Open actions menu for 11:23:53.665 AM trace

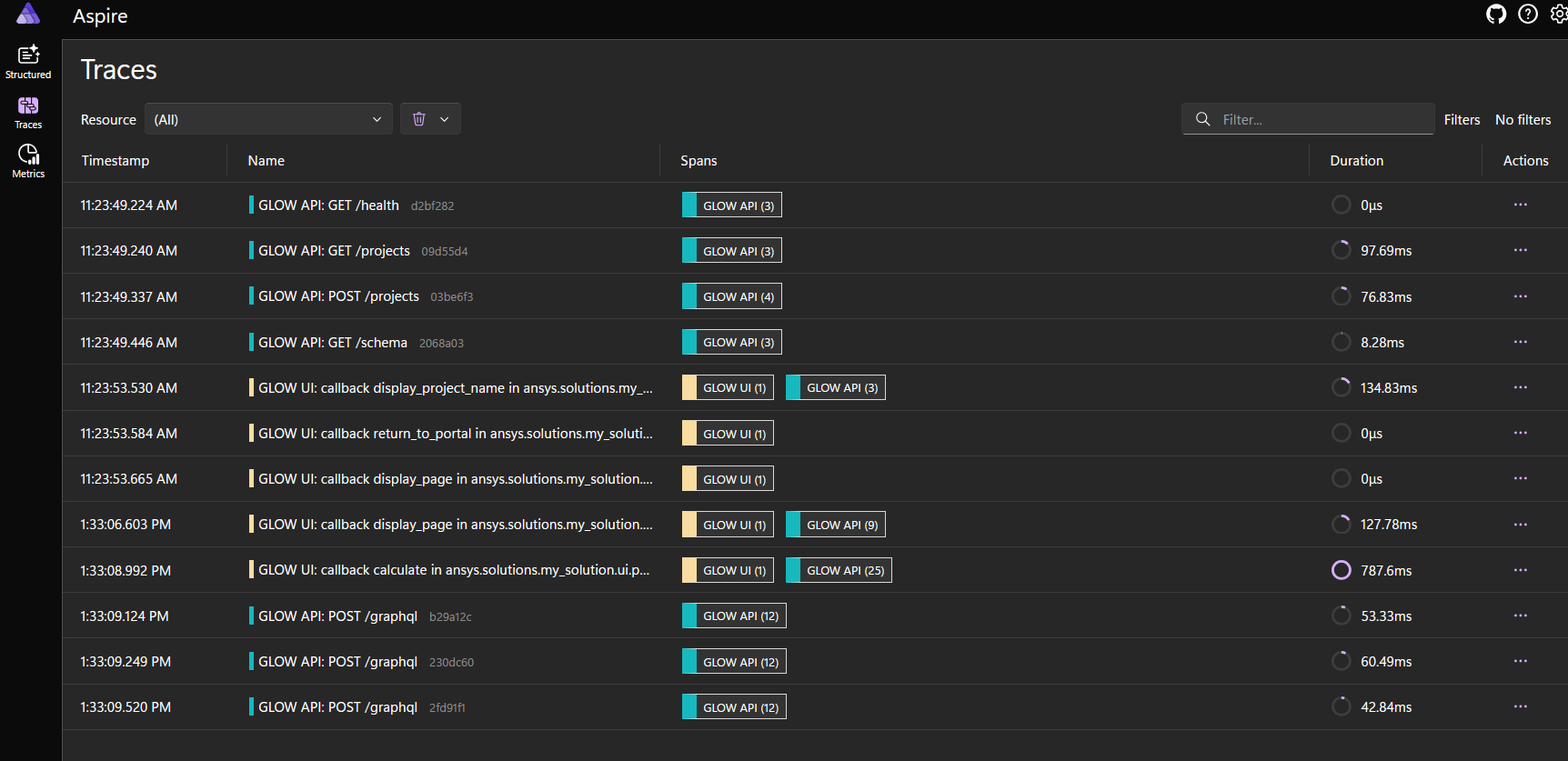(1521, 478)
